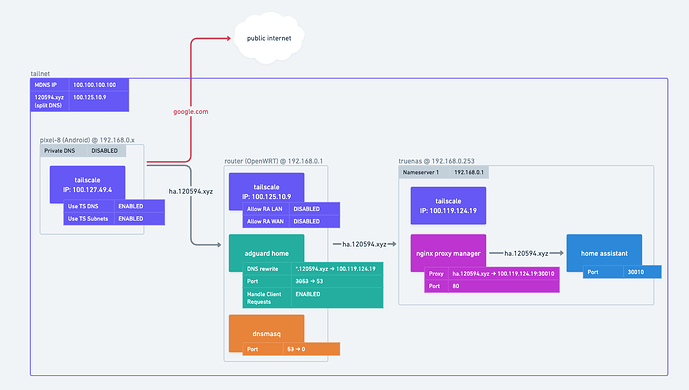Click the public internet cloud shape
The height and width of the screenshot is (390, 689).
coord(269,38)
